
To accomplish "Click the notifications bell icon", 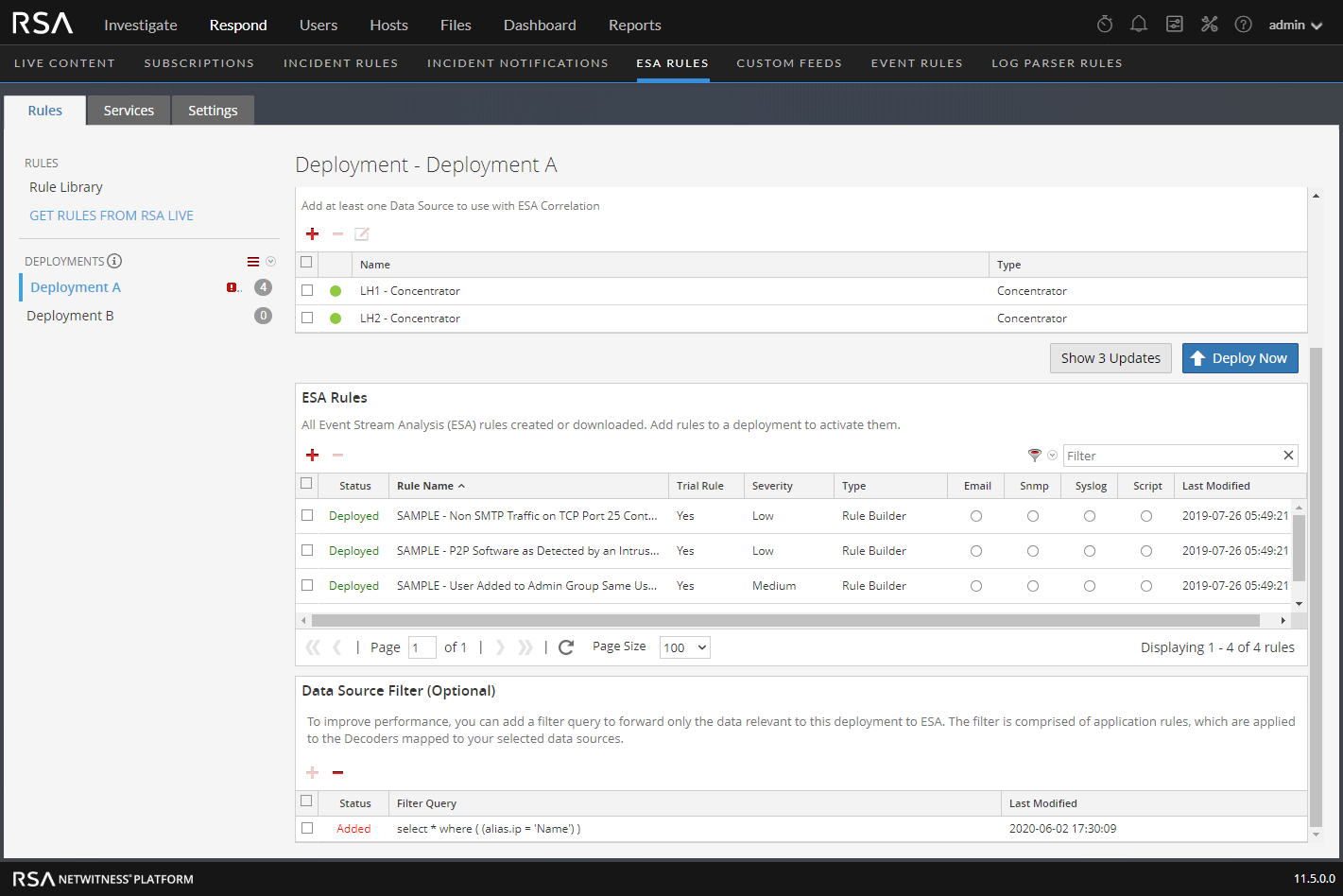I will click(x=1139, y=25).
